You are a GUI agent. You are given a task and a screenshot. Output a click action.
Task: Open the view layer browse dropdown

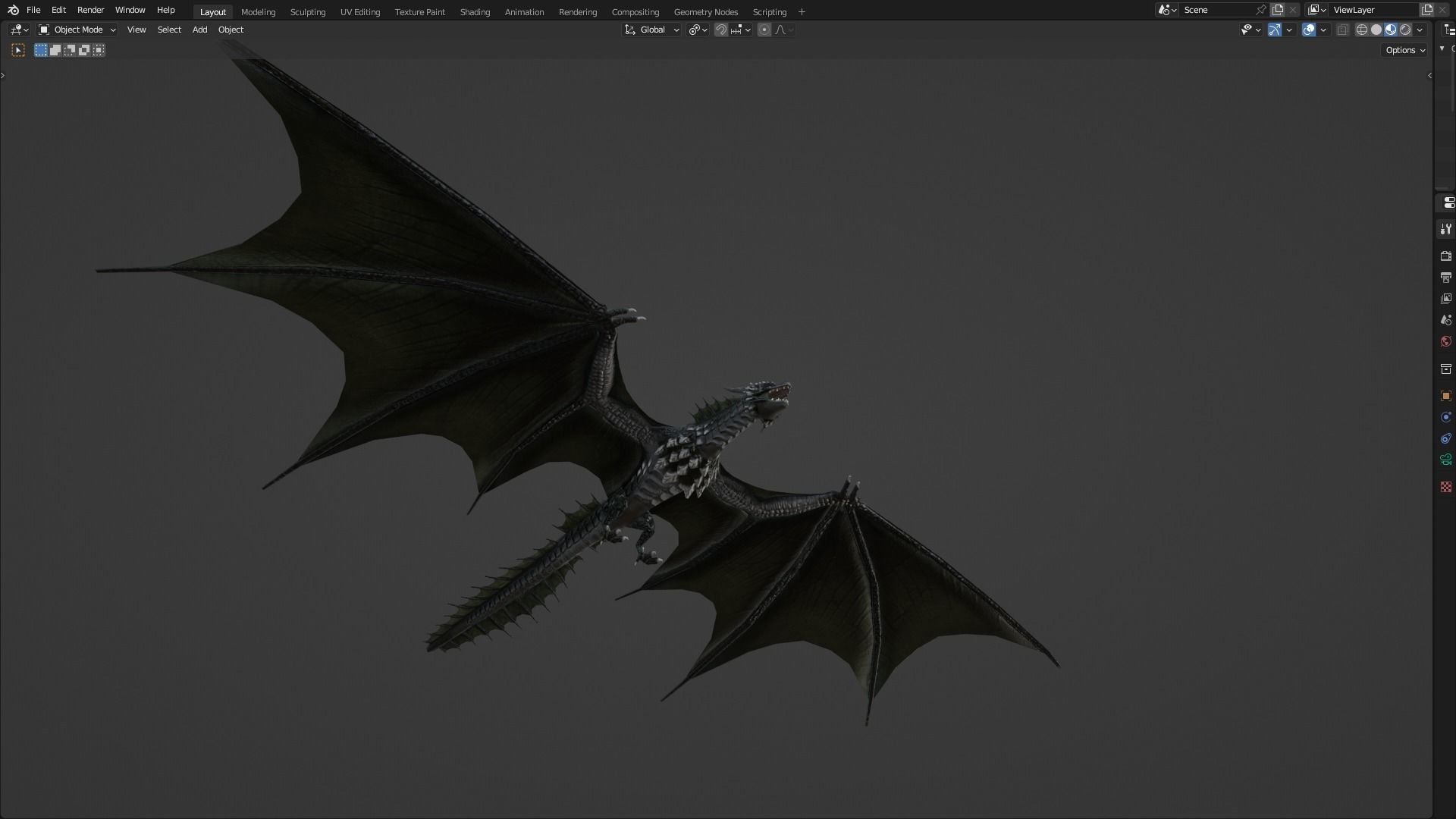(x=1317, y=10)
